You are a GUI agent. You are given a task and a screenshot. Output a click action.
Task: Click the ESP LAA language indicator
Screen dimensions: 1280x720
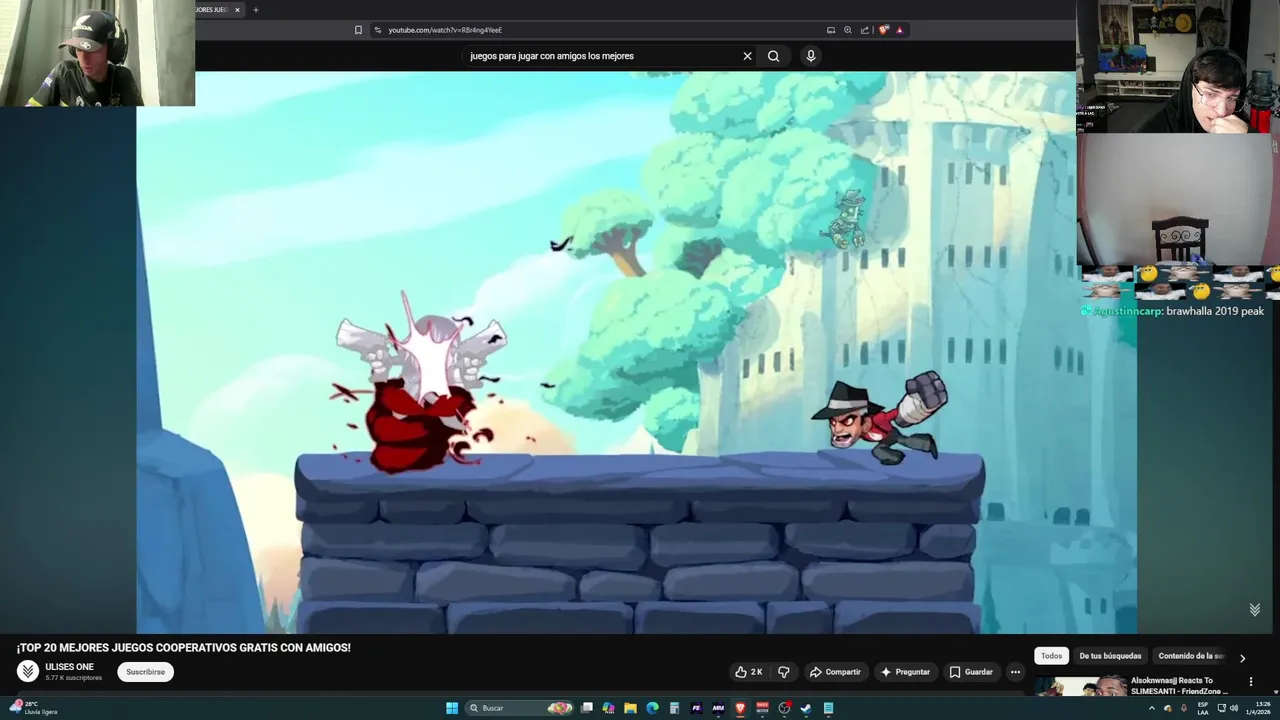click(x=1203, y=708)
